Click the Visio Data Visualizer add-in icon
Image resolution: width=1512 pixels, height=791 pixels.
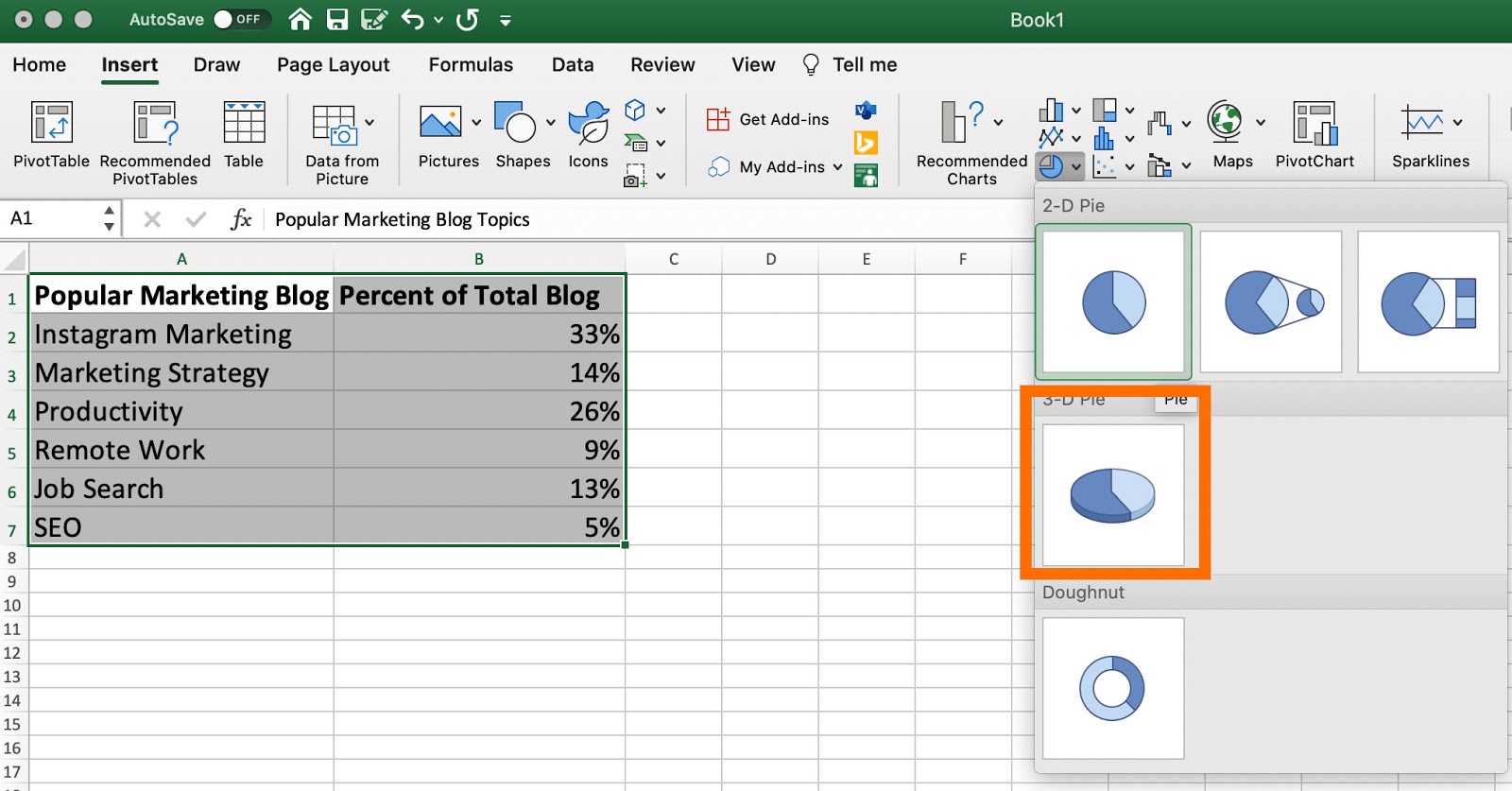(866, 111)
